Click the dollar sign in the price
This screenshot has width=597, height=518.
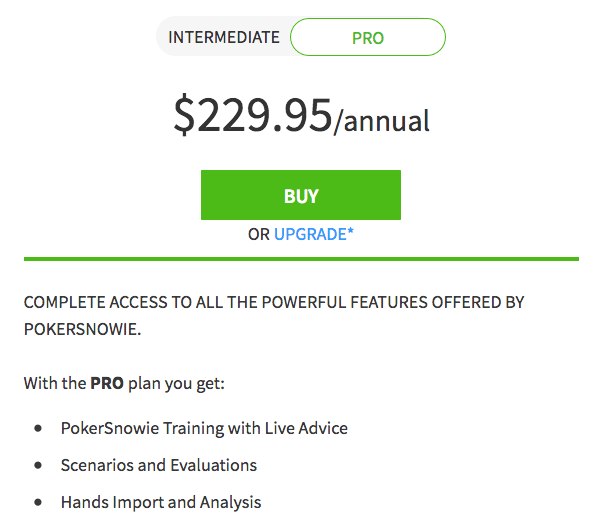point(184,115)
